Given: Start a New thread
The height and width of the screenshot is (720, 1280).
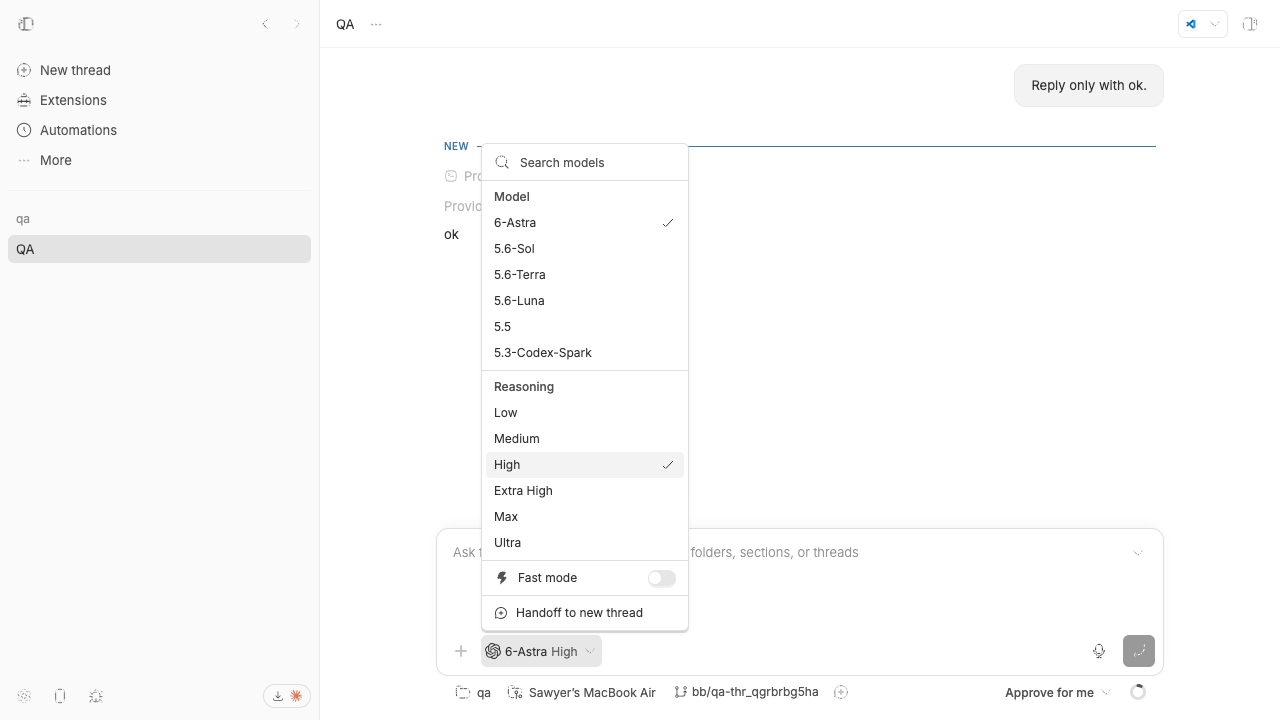Looking at the screenshot, I should tap(160, 70).
